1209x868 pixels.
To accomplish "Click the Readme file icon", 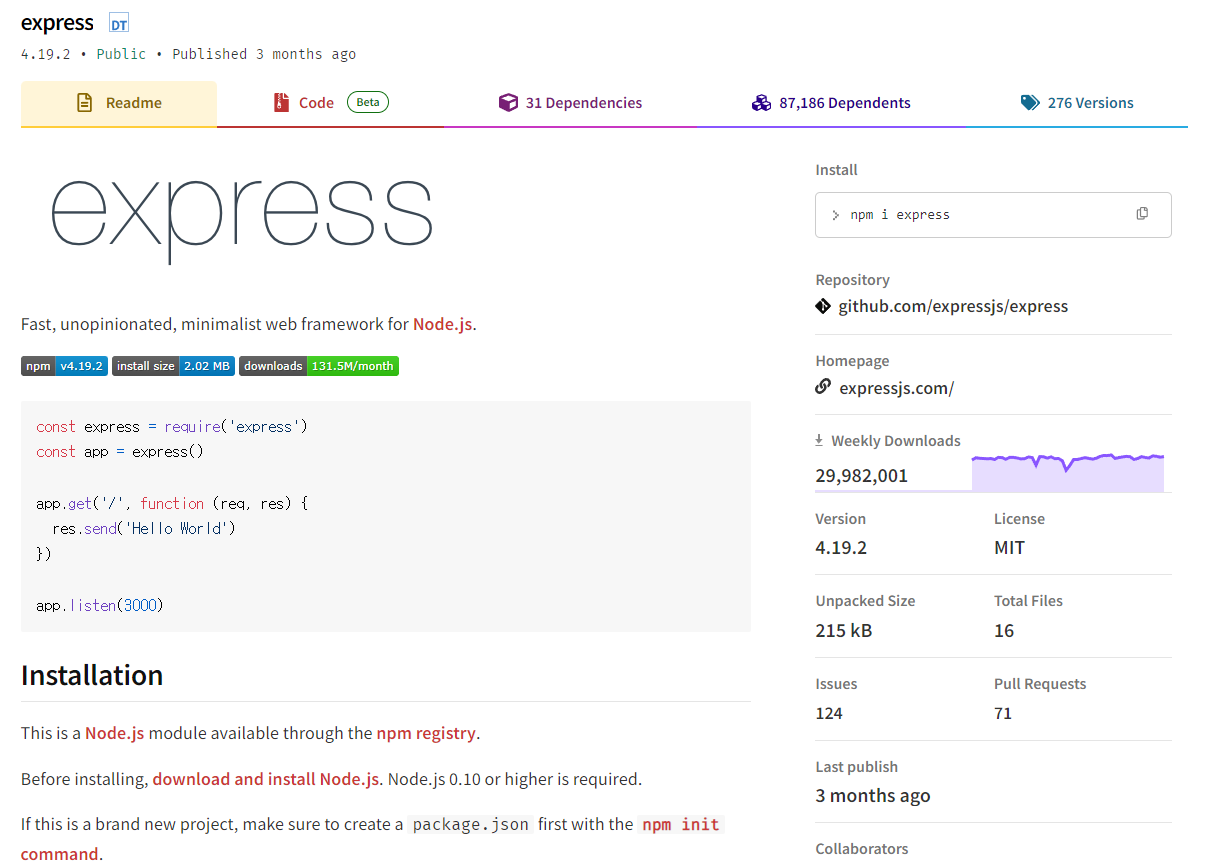I will pos(85,103).
